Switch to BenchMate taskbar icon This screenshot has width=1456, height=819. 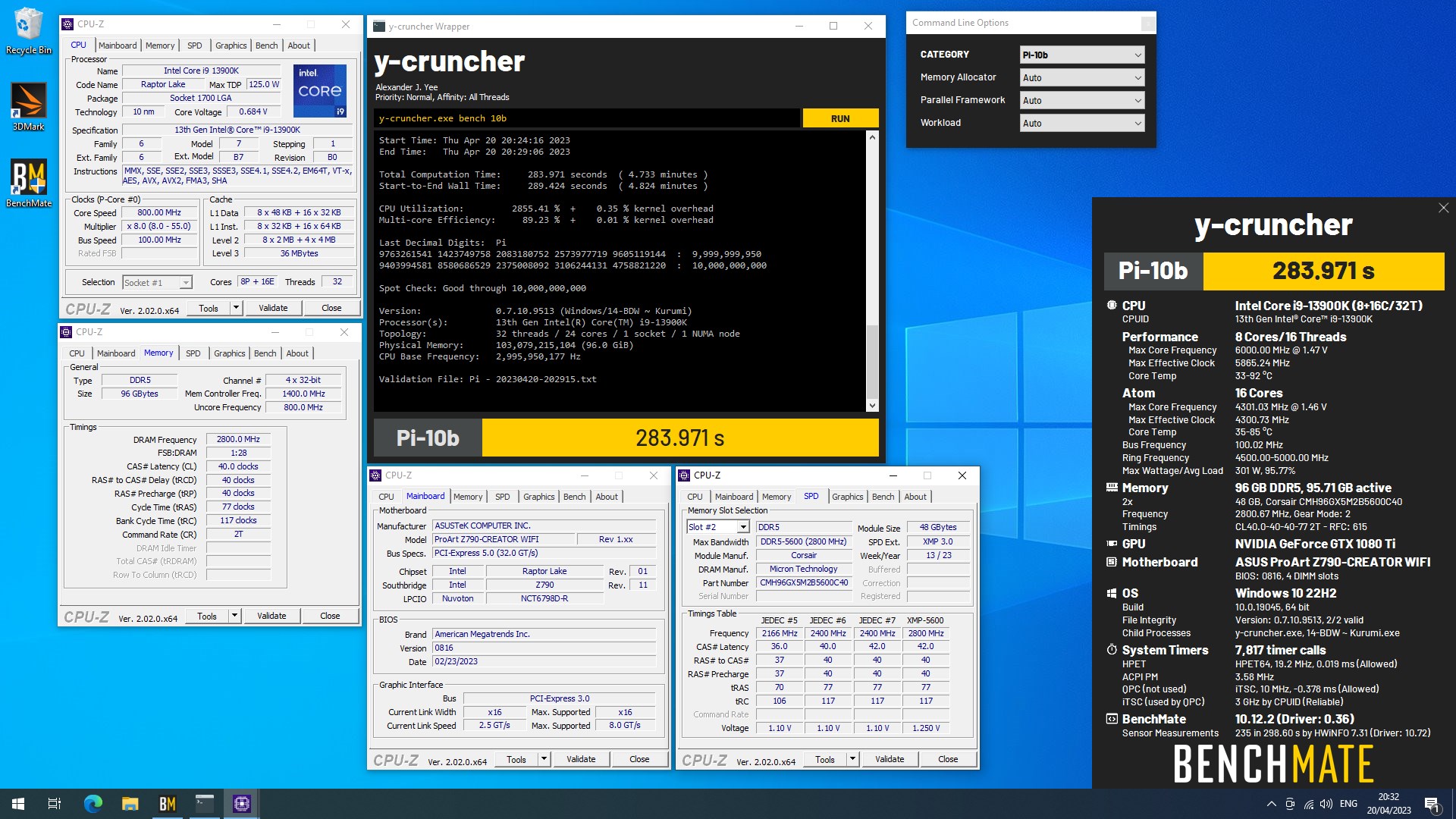click(x=167, y=804)
